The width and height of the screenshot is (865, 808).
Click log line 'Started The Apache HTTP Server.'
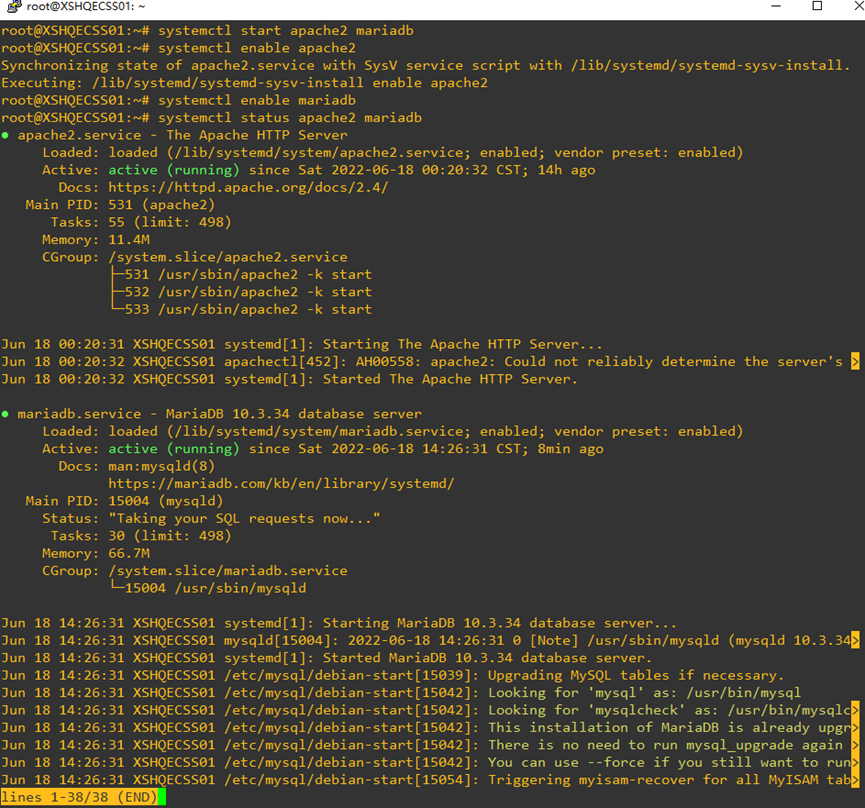click(x=290, y=379)
